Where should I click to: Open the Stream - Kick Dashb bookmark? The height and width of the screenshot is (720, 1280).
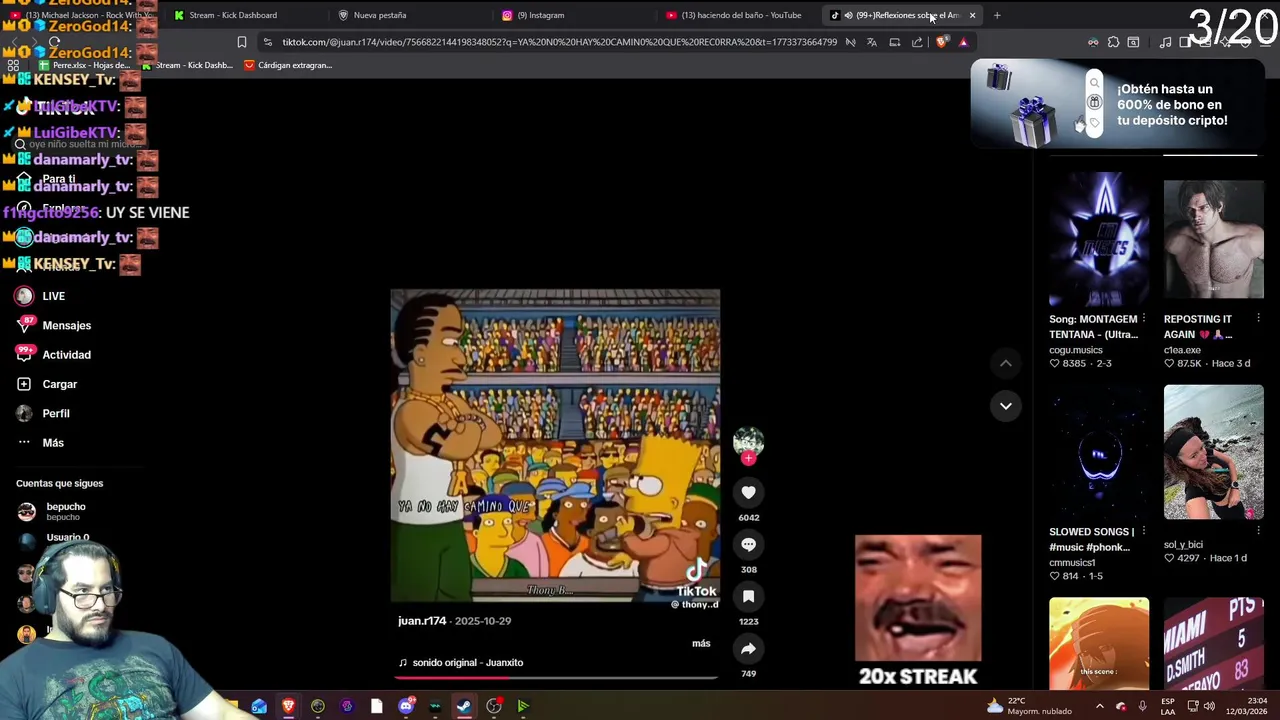click(187, 65)
